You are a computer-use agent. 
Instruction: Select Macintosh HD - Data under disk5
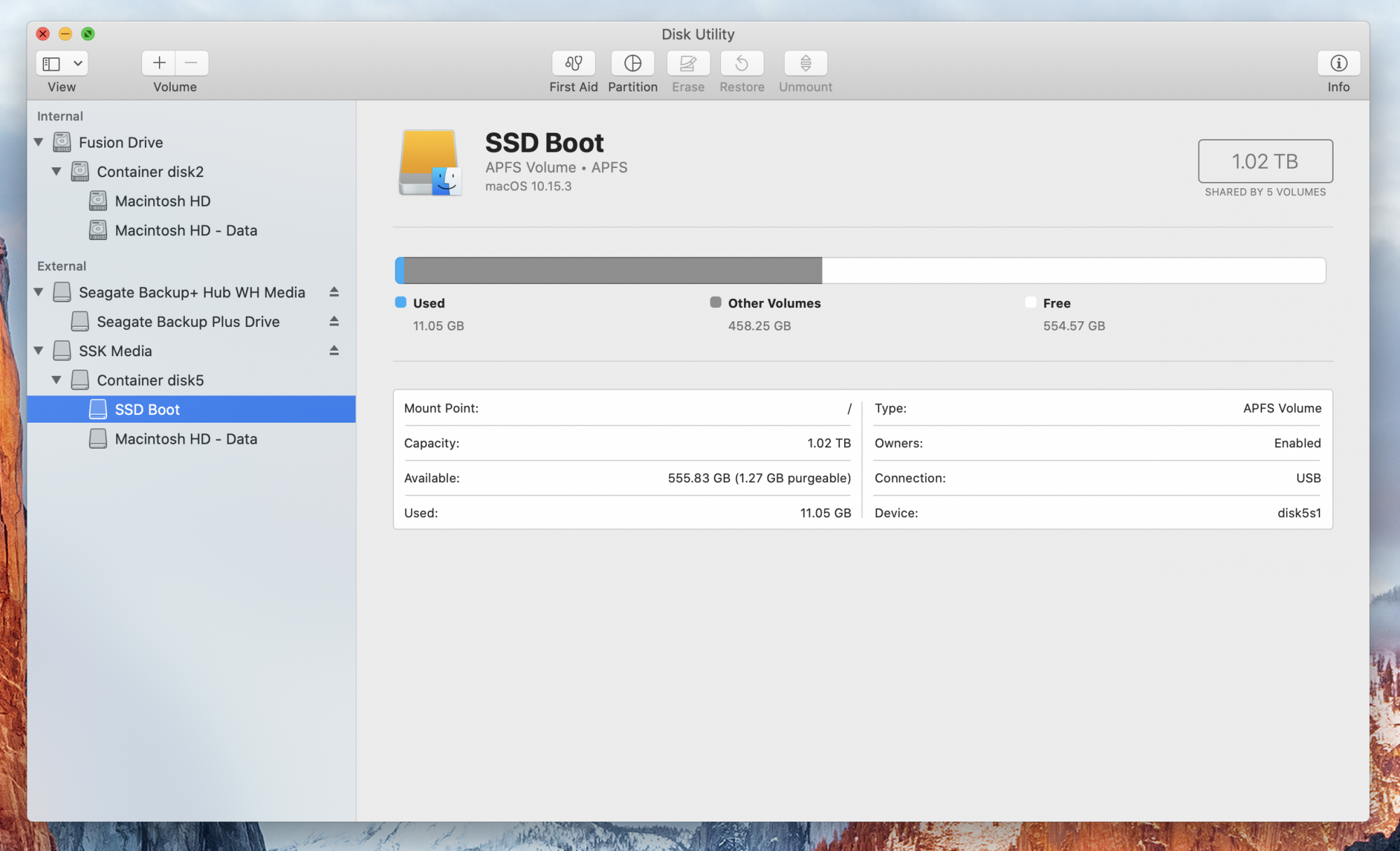pos(191,439)
